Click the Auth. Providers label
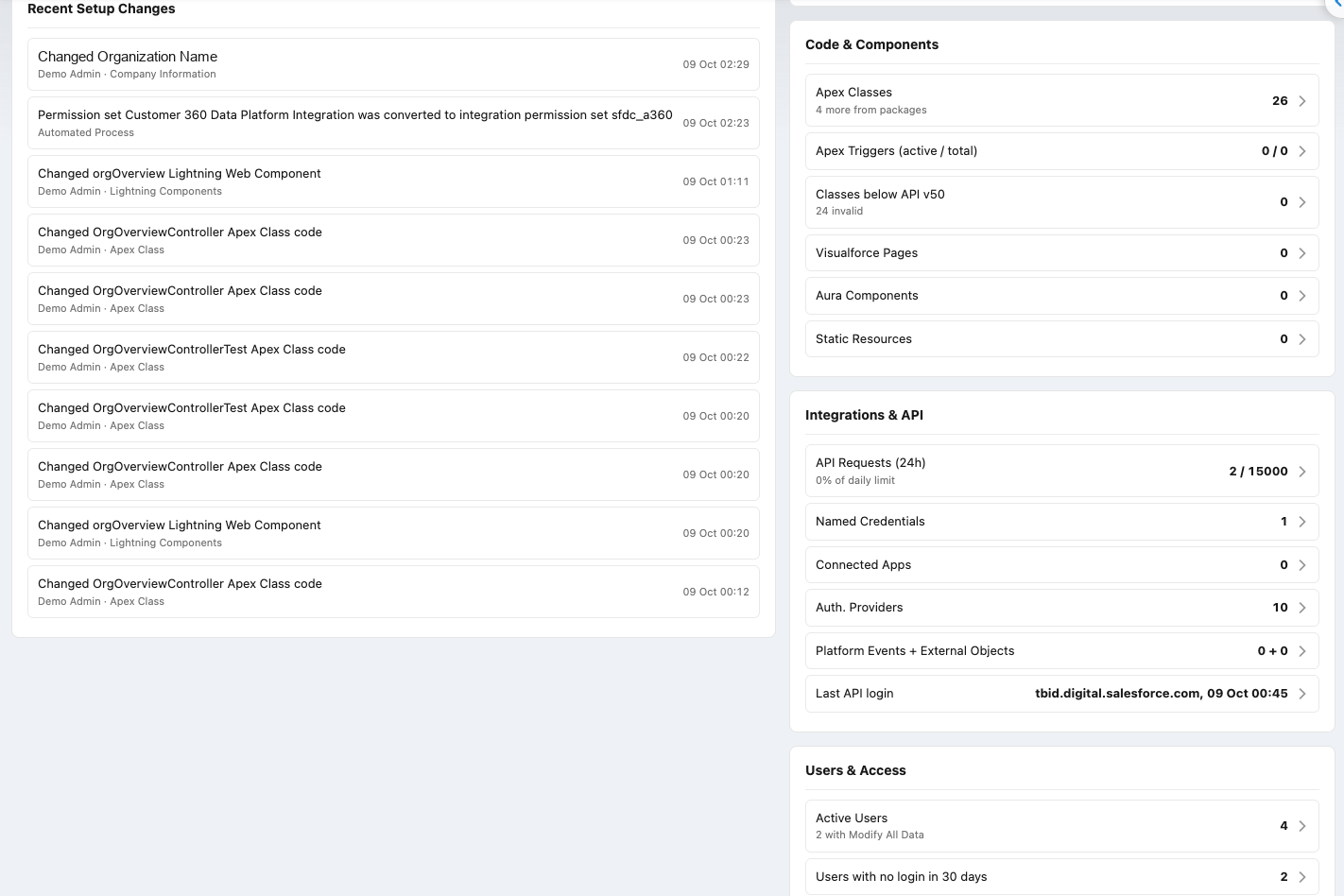1344x896 pixels. click(859, 608)
